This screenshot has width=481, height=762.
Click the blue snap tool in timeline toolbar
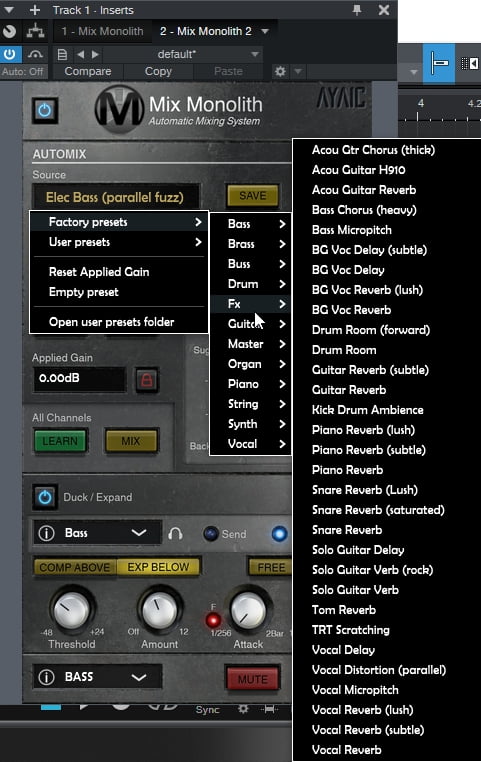coord(439,63)
